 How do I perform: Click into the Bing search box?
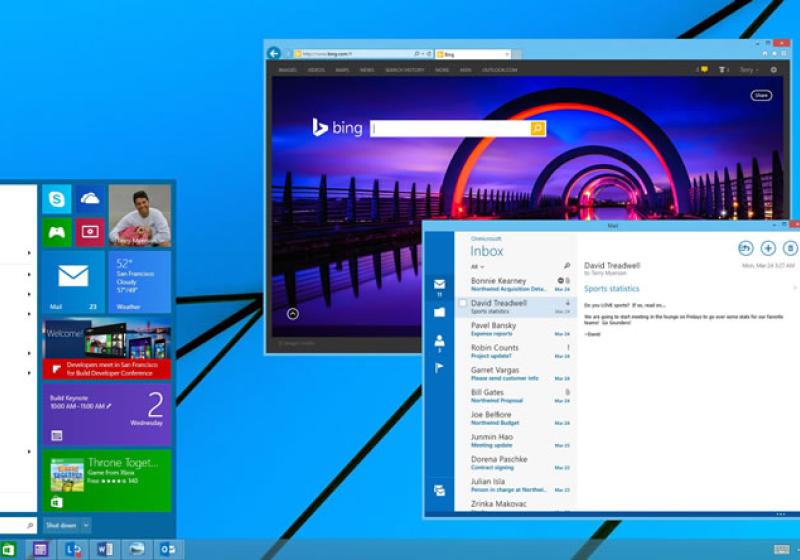450,128
